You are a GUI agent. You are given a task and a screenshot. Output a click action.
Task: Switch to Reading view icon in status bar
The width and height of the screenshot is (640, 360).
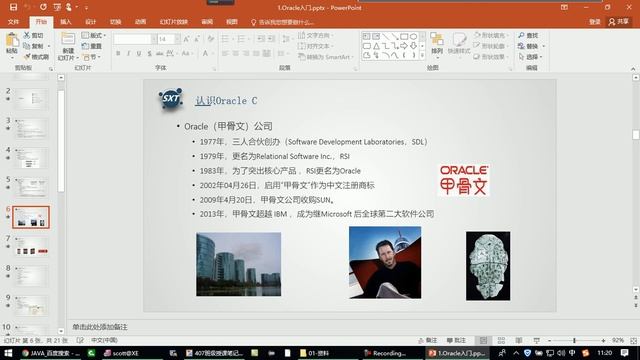point(519,340)
